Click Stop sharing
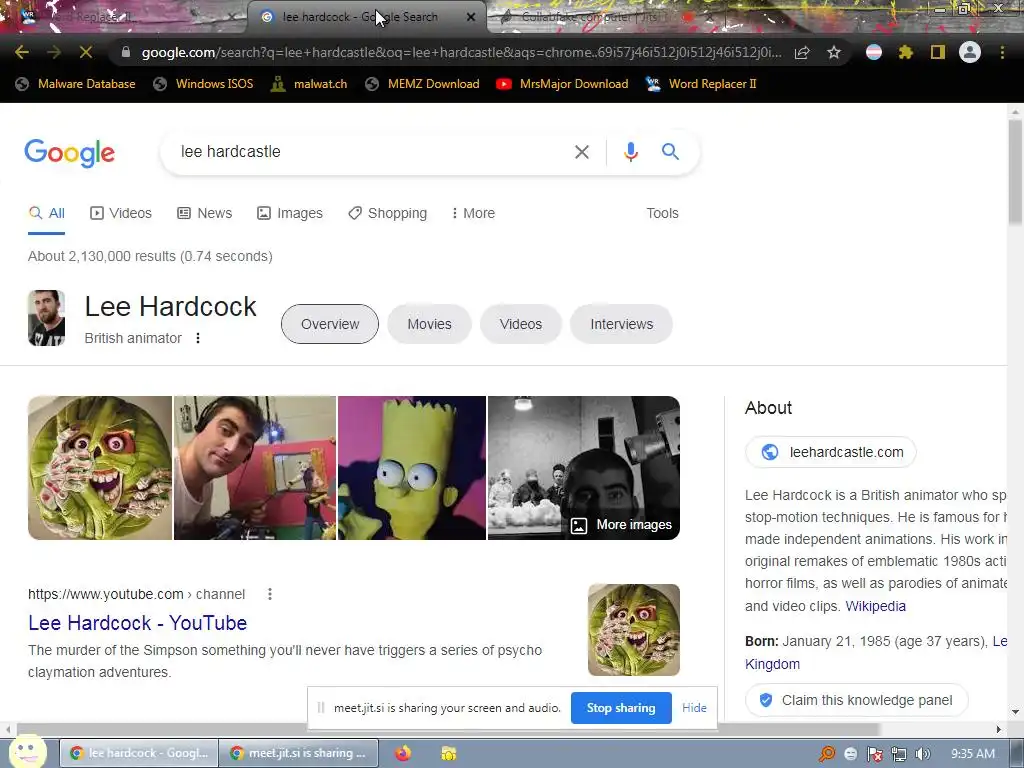1024x768 pixels. (x=620, y=708)
